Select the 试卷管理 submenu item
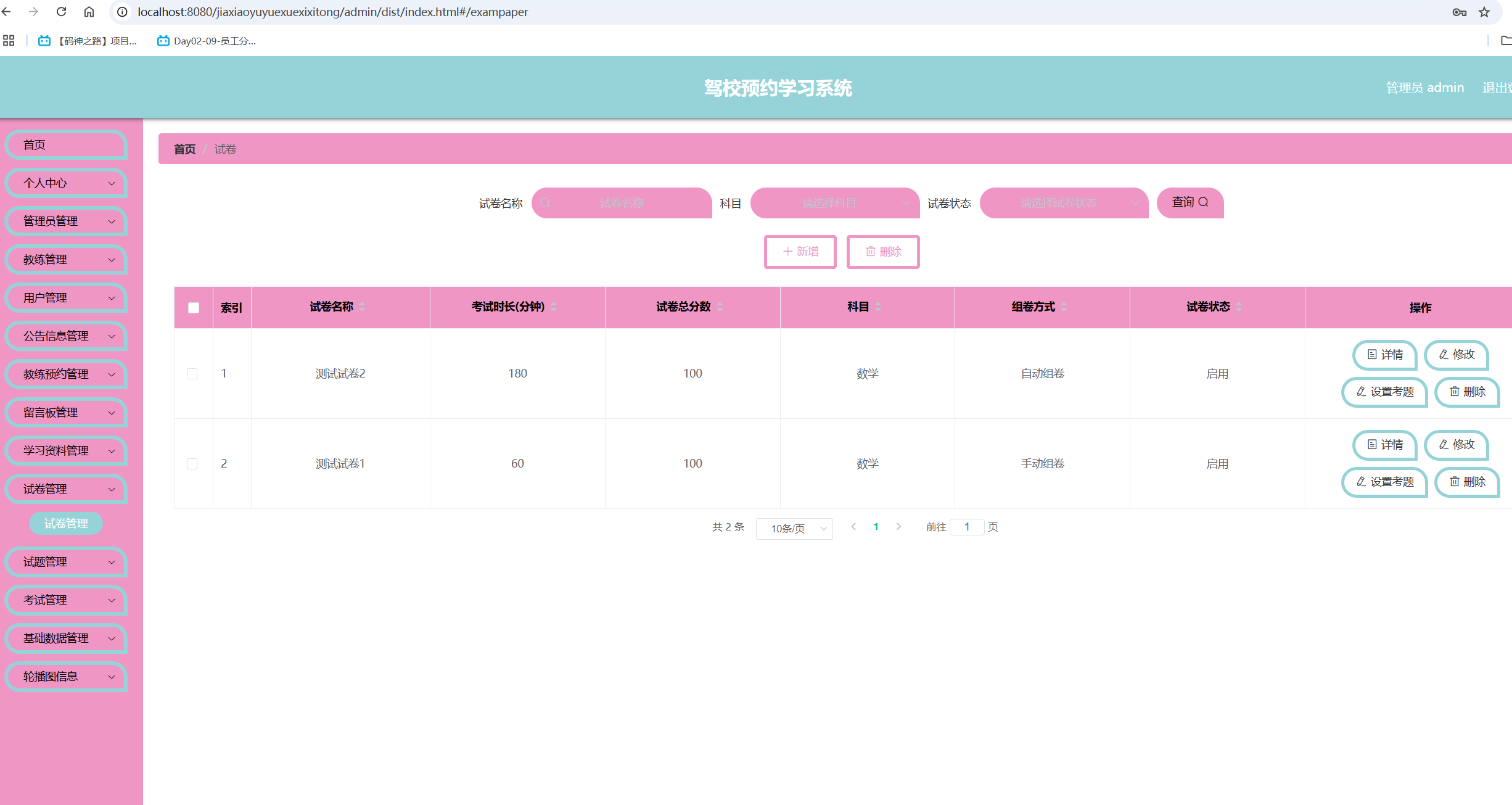 coord(66,524)
